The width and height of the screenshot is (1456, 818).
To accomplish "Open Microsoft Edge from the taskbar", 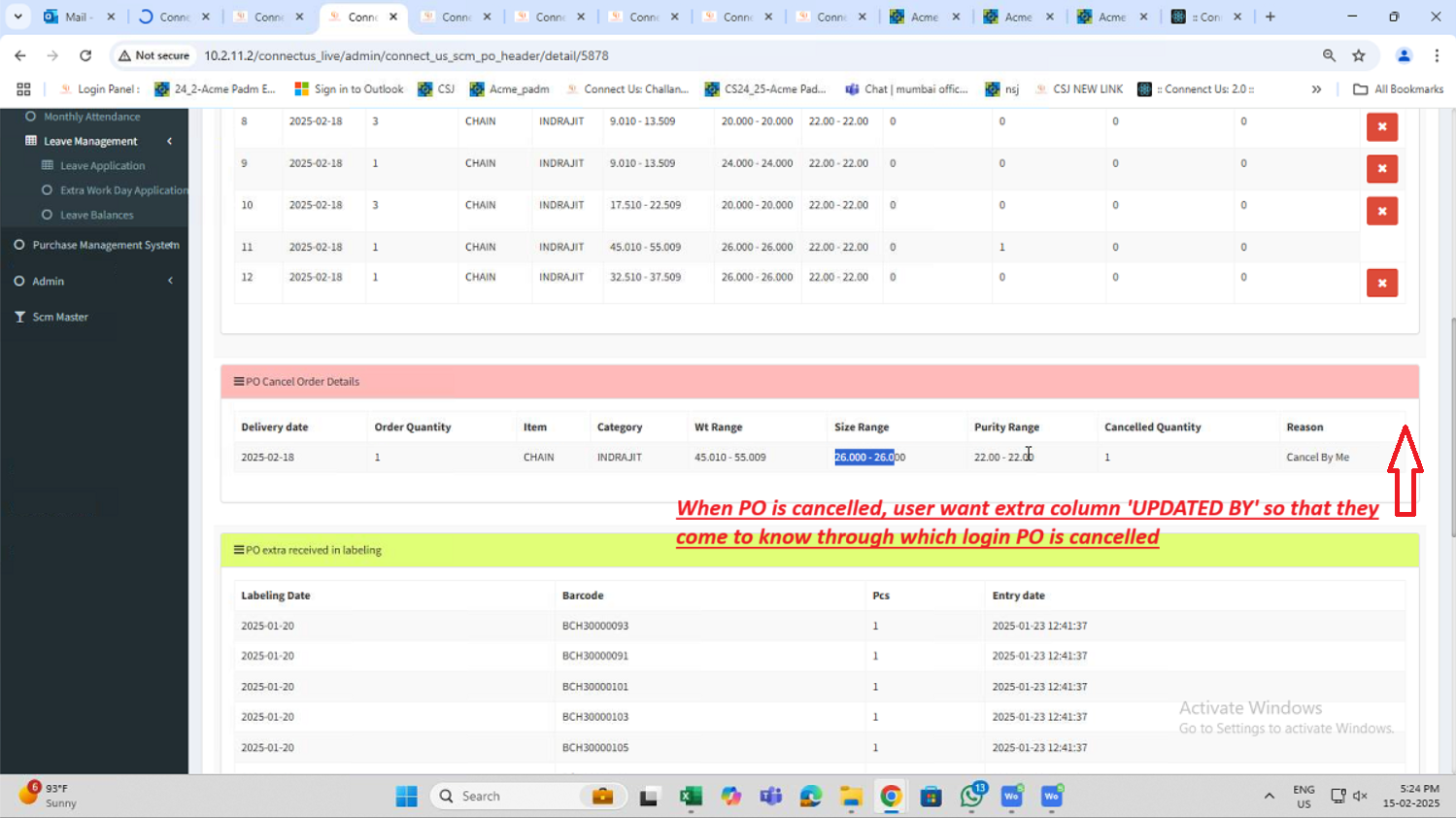I will click(810, 796).
